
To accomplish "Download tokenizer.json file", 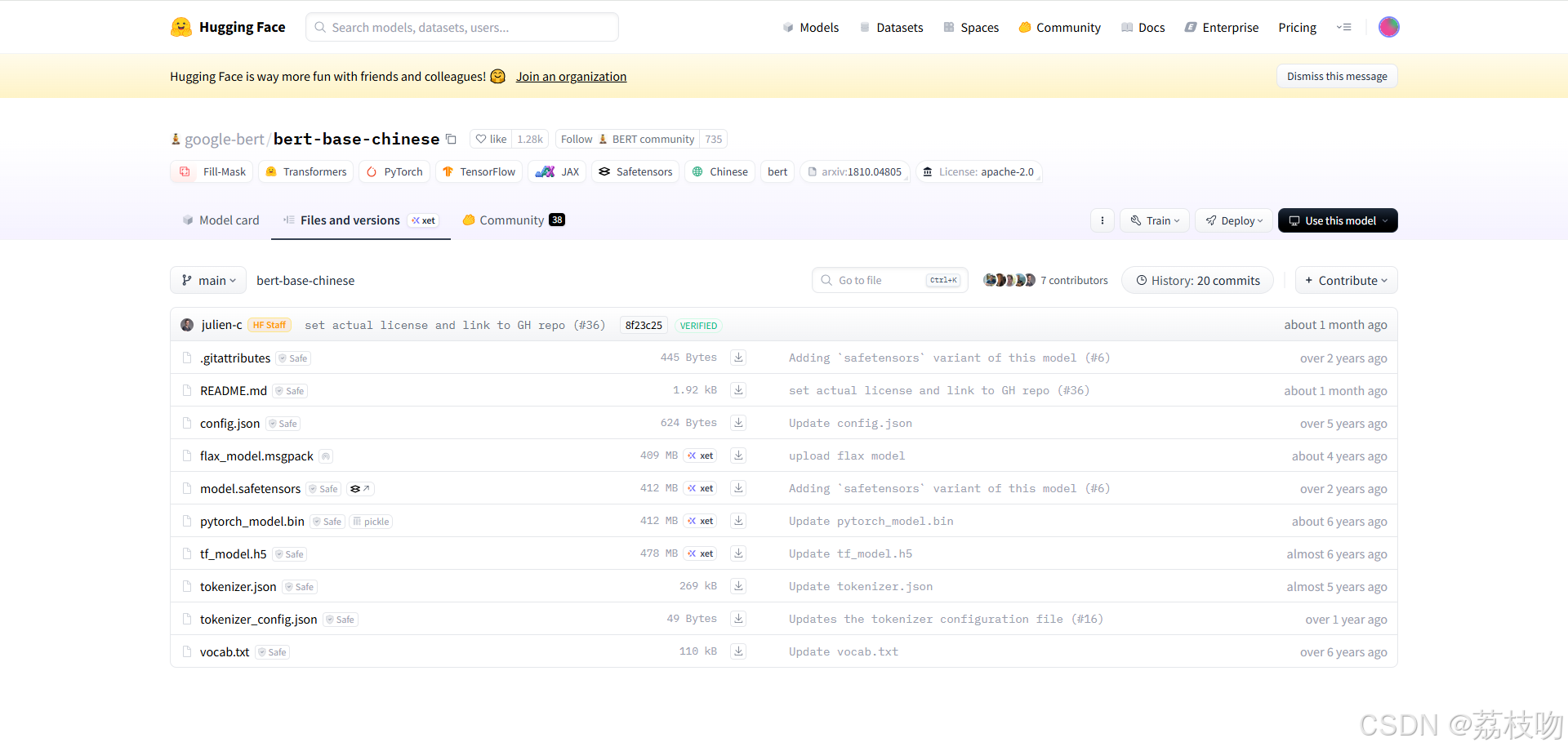I will pos(738,586).
